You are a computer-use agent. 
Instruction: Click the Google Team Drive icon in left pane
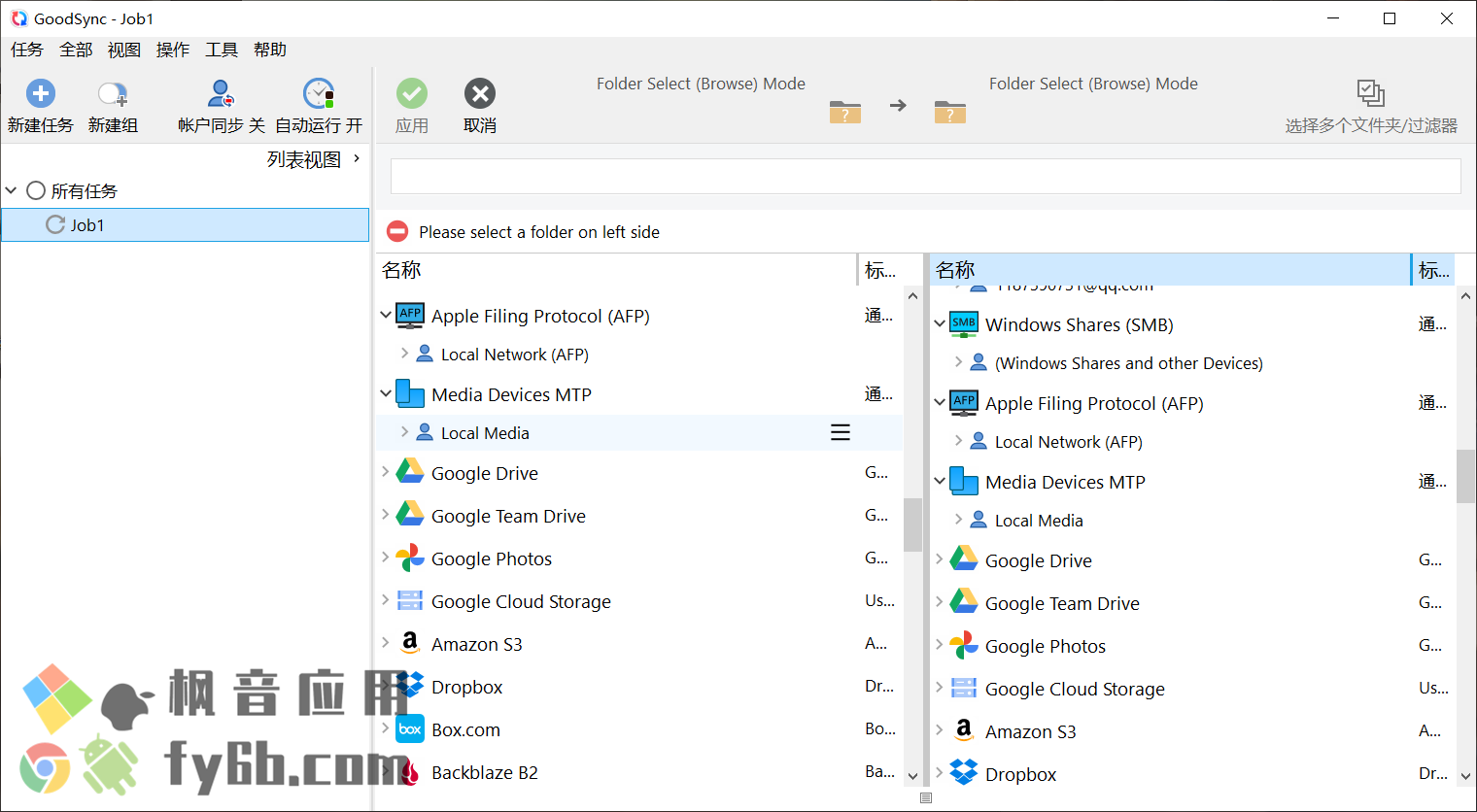[x=410, y=515]
